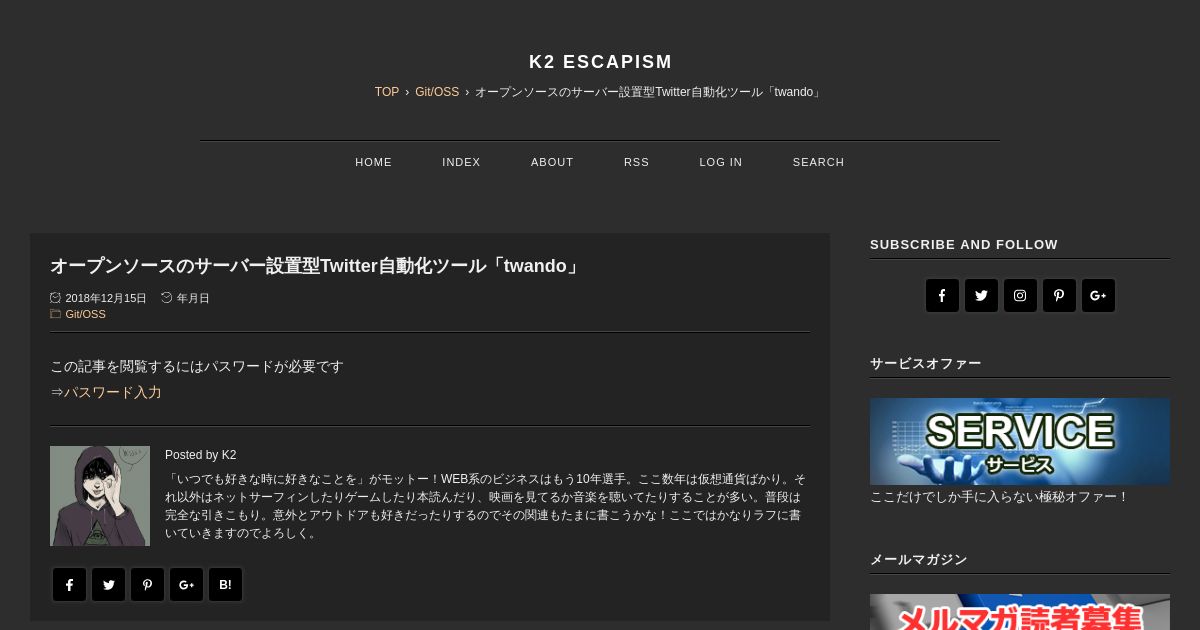Pin the post with the Pinterest share icon below the article
Image resolution: width=1200 pixels, height=630 pixels.
(x=147, y=585)
